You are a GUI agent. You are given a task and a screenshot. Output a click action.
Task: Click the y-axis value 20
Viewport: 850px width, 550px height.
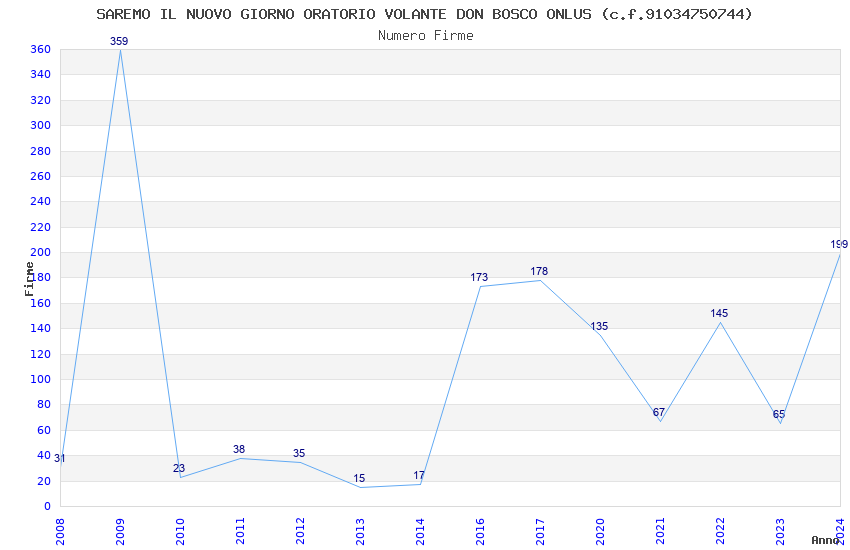pos(44,481)
